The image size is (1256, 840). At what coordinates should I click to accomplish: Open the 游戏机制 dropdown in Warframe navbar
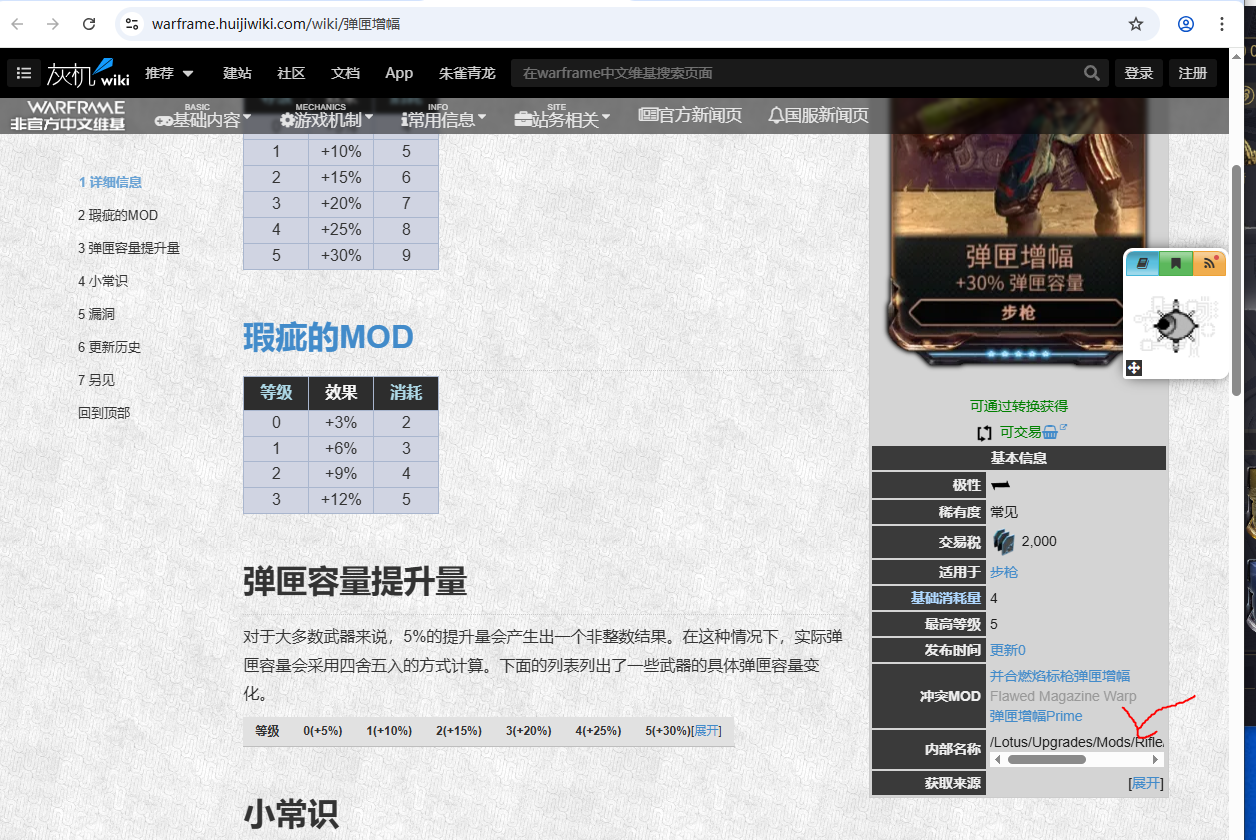(x=327, y=119)
